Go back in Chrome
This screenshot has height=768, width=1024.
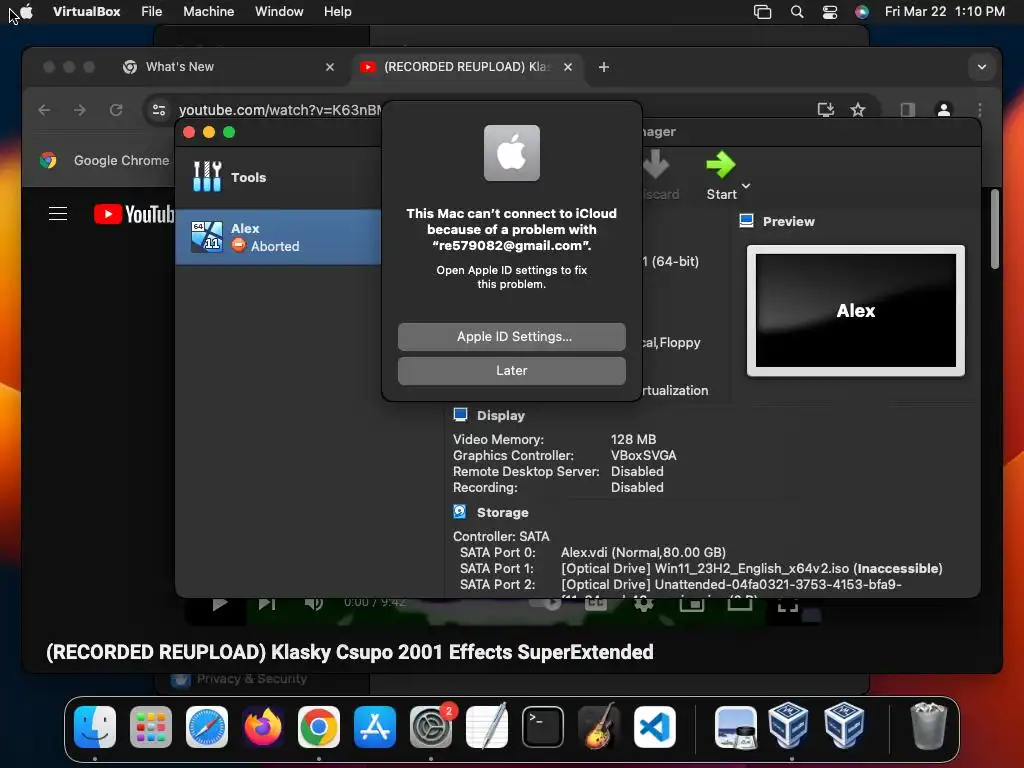point(44,110)
